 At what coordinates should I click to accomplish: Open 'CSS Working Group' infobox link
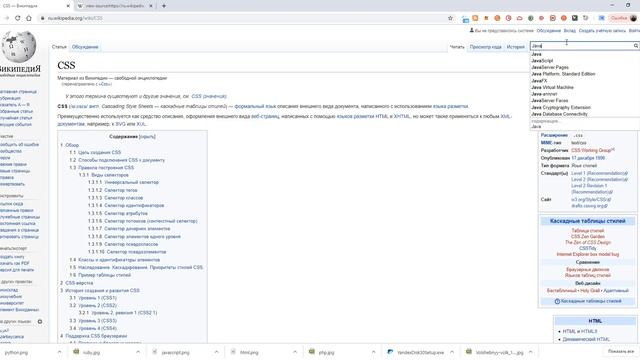click(x=591, y=151)
